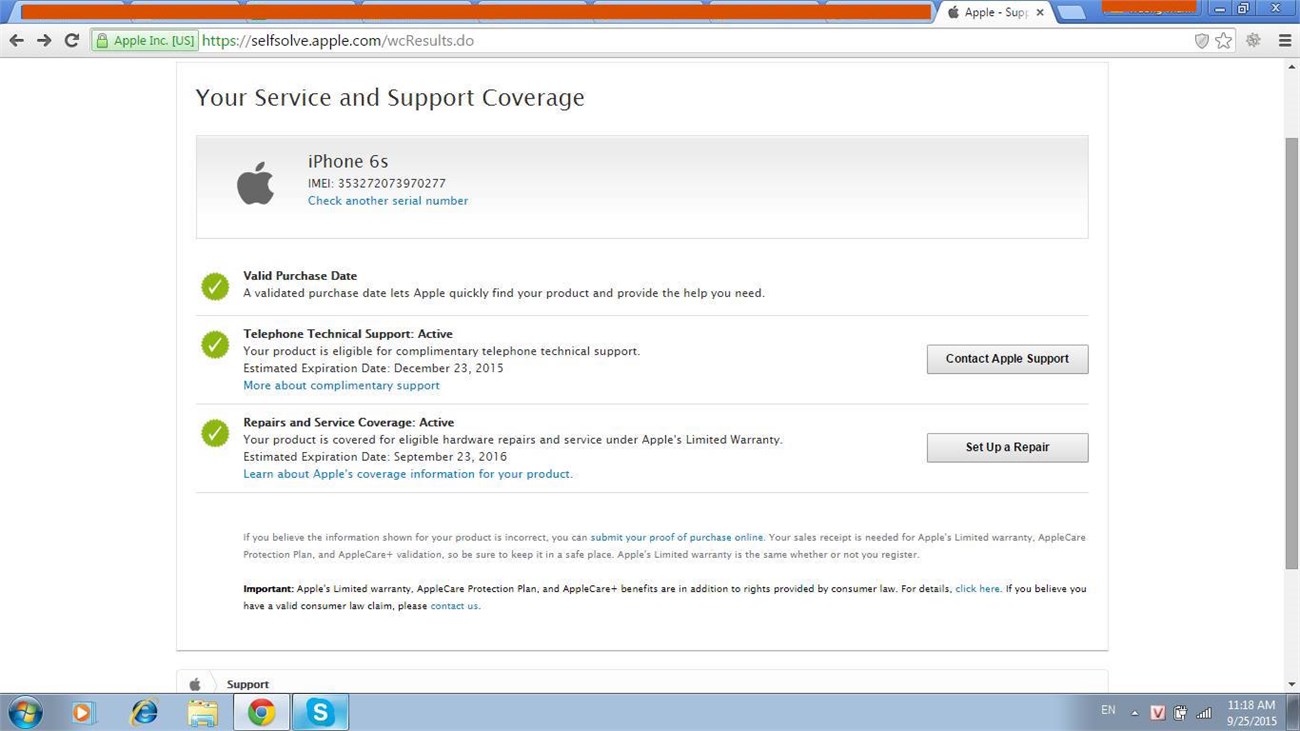
Task: Click Telephone Technical Support: Active heading
Action: coord(348,334)
